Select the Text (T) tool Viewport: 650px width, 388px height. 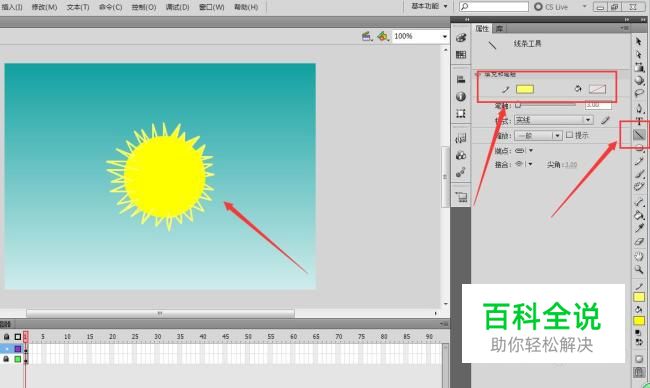point(639,121)
